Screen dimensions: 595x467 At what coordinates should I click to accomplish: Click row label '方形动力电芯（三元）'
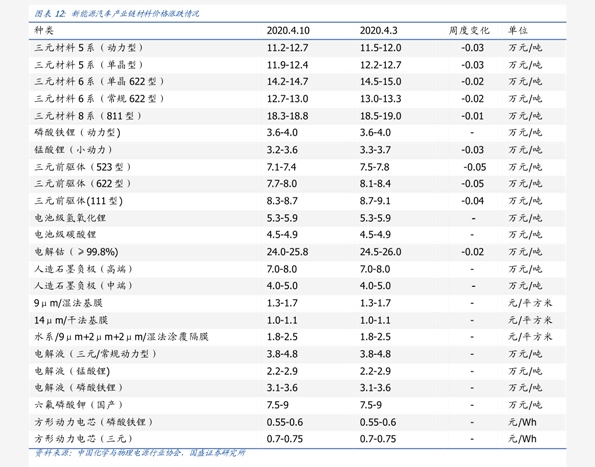tap(83, 439)
